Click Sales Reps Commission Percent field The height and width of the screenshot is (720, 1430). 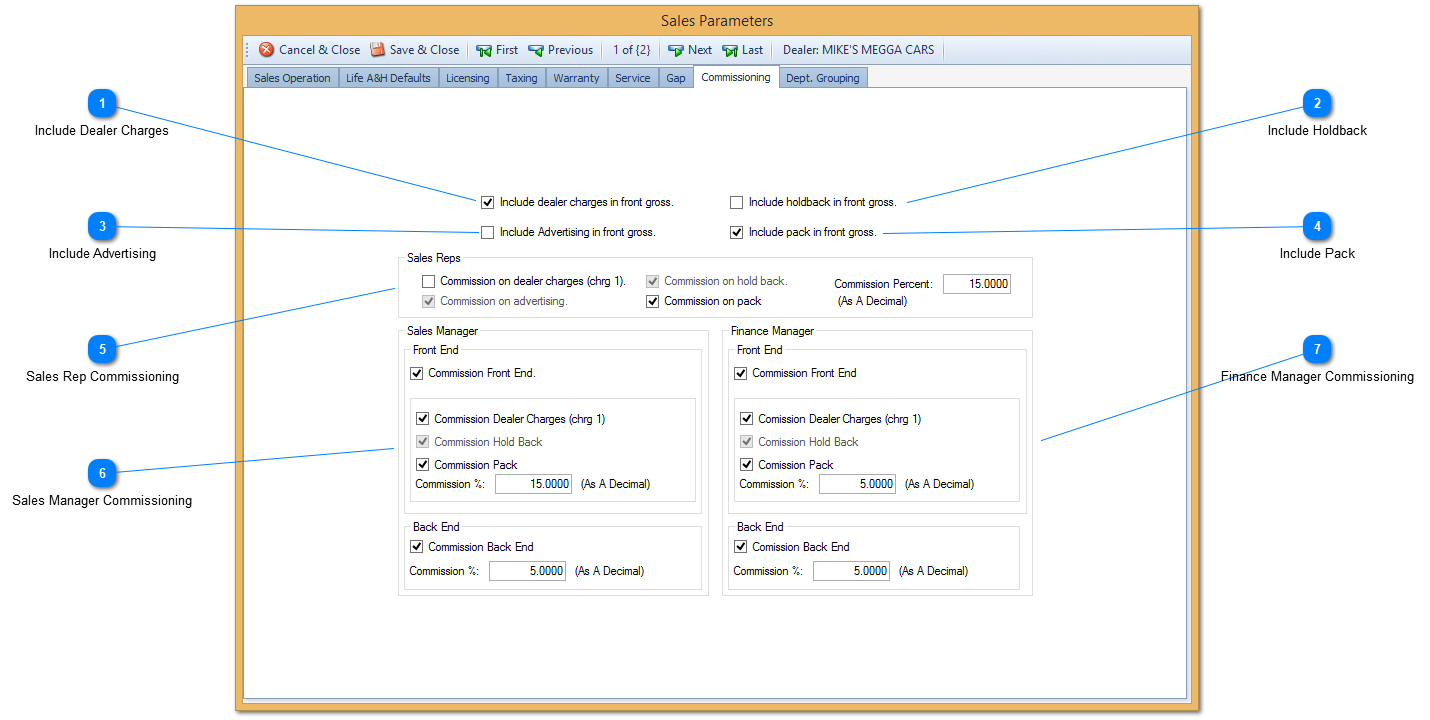coord(977,284)
